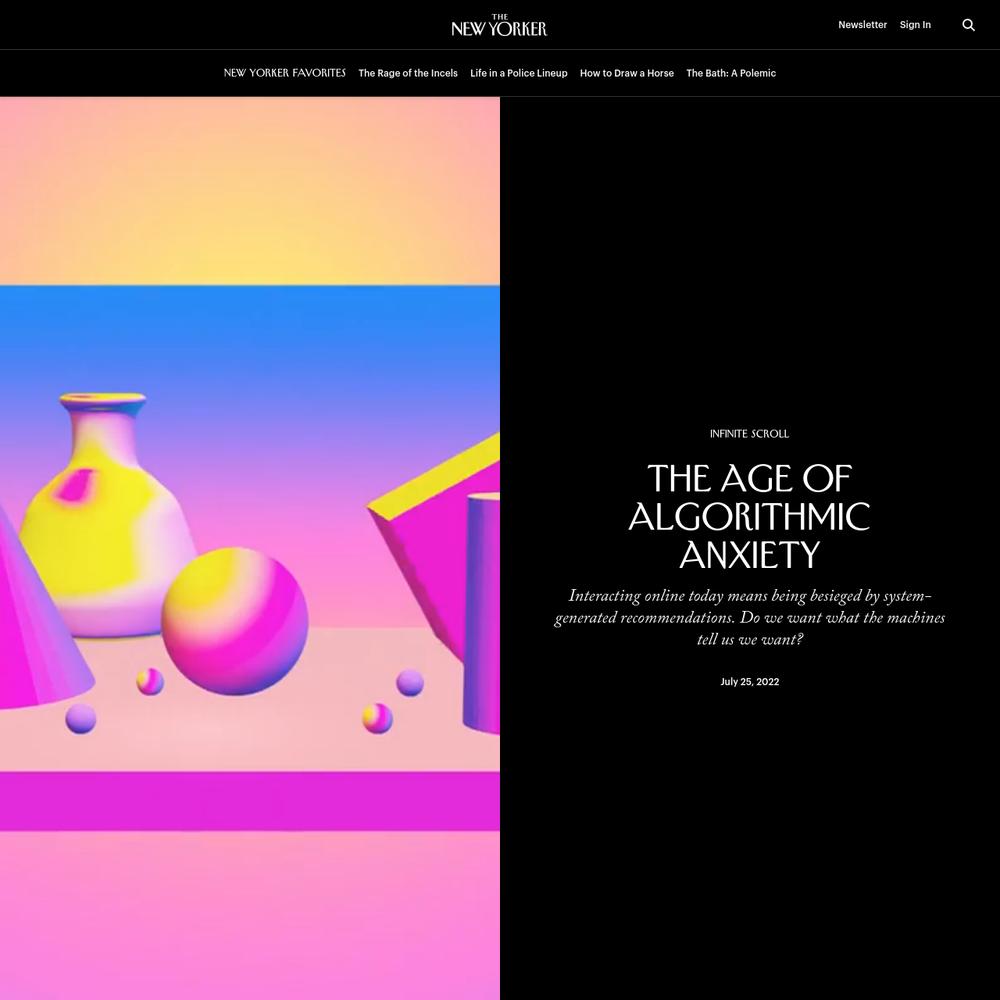Screen dimensions: 1000x1000
Task: Open Life in a Police Lineup
Action: pyautogui.click(x=518, y=73)
